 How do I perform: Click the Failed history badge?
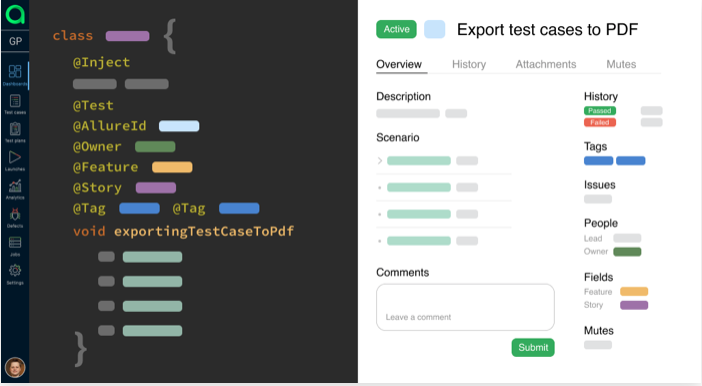599,122
